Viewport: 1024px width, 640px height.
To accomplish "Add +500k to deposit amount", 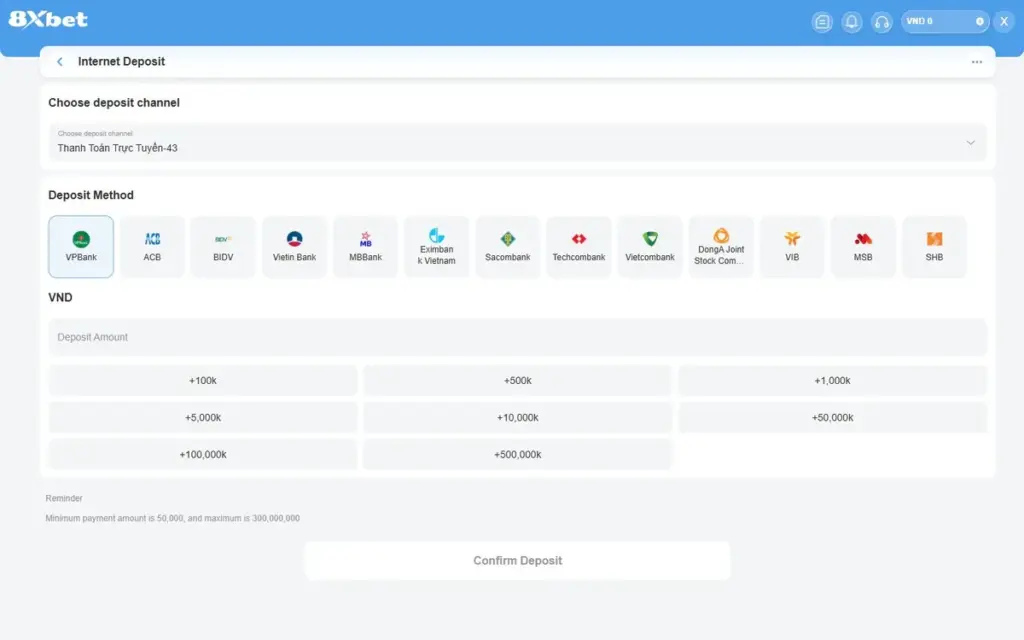I will pos(518,381).
